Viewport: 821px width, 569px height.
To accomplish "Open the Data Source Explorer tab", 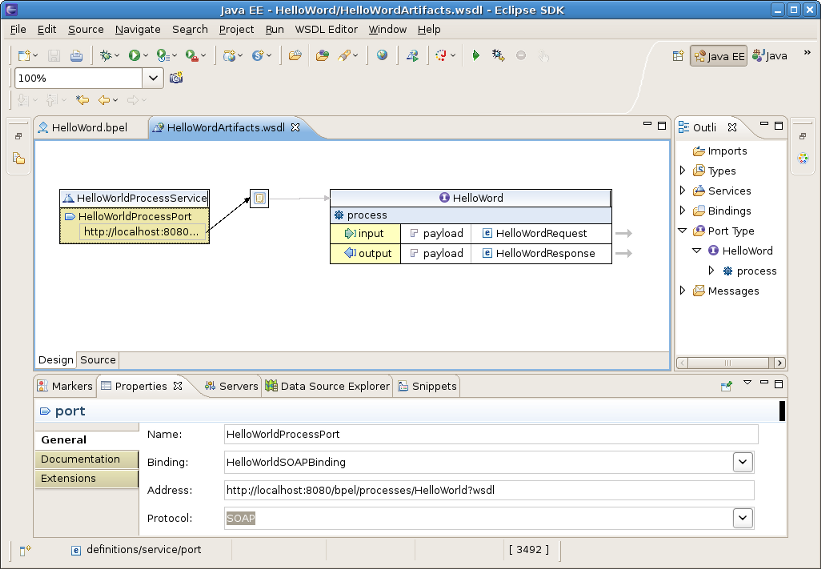I will (327, 386).
